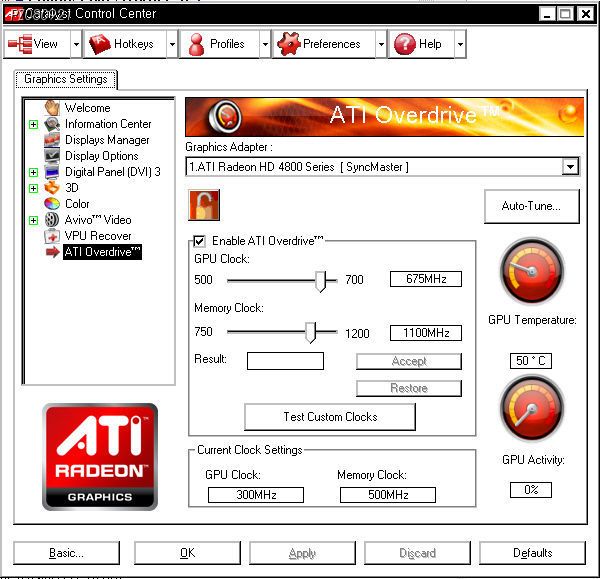
Task: Select Welcome in the tree
Action: 87,108
